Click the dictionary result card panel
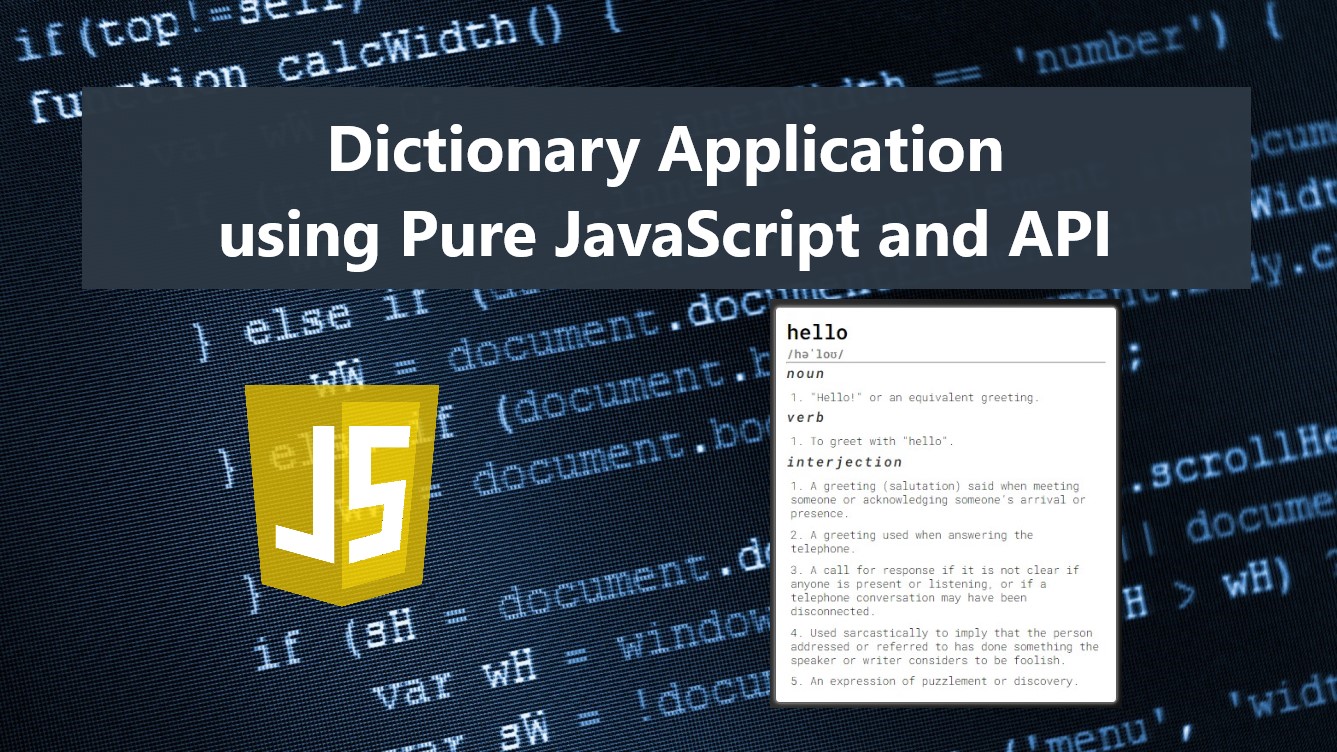 [x=946, y=505]
